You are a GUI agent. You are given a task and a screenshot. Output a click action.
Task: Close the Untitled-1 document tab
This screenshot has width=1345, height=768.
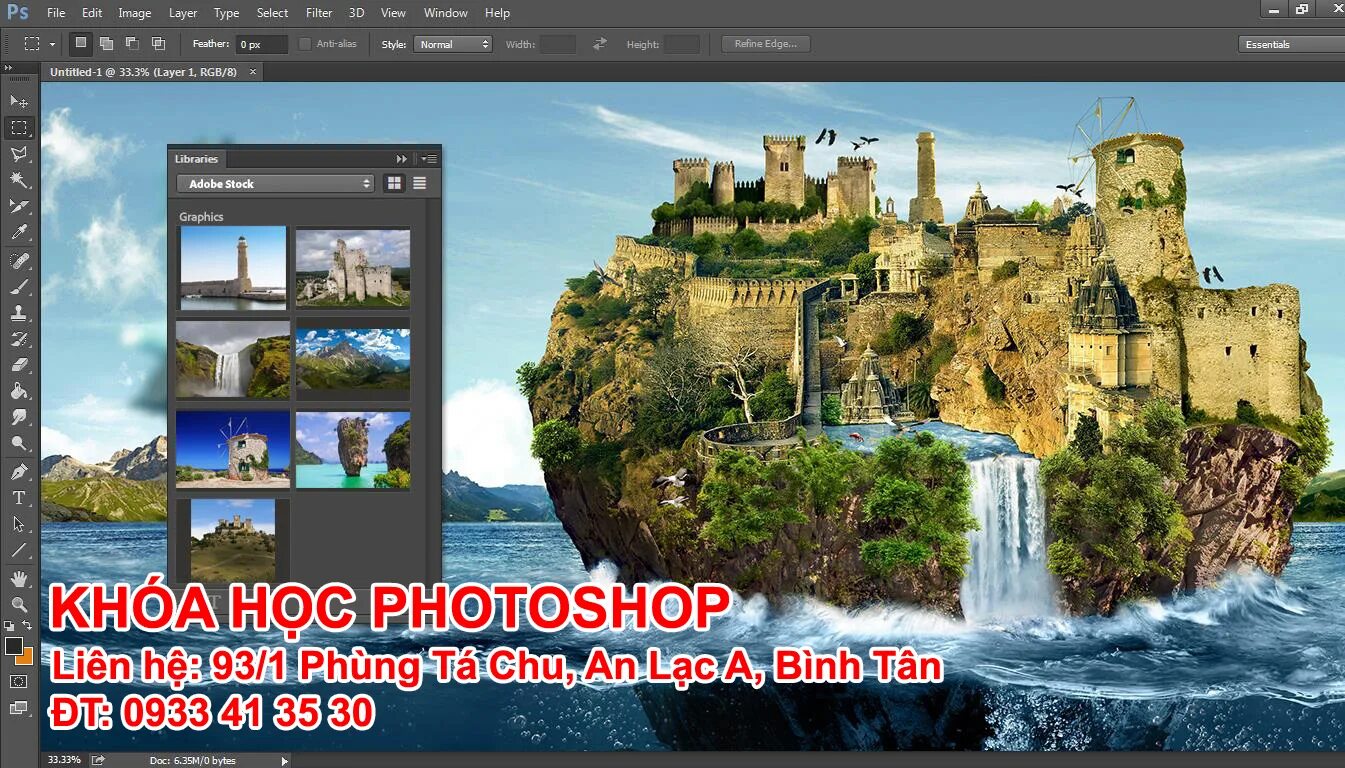[x=253, y=72]
